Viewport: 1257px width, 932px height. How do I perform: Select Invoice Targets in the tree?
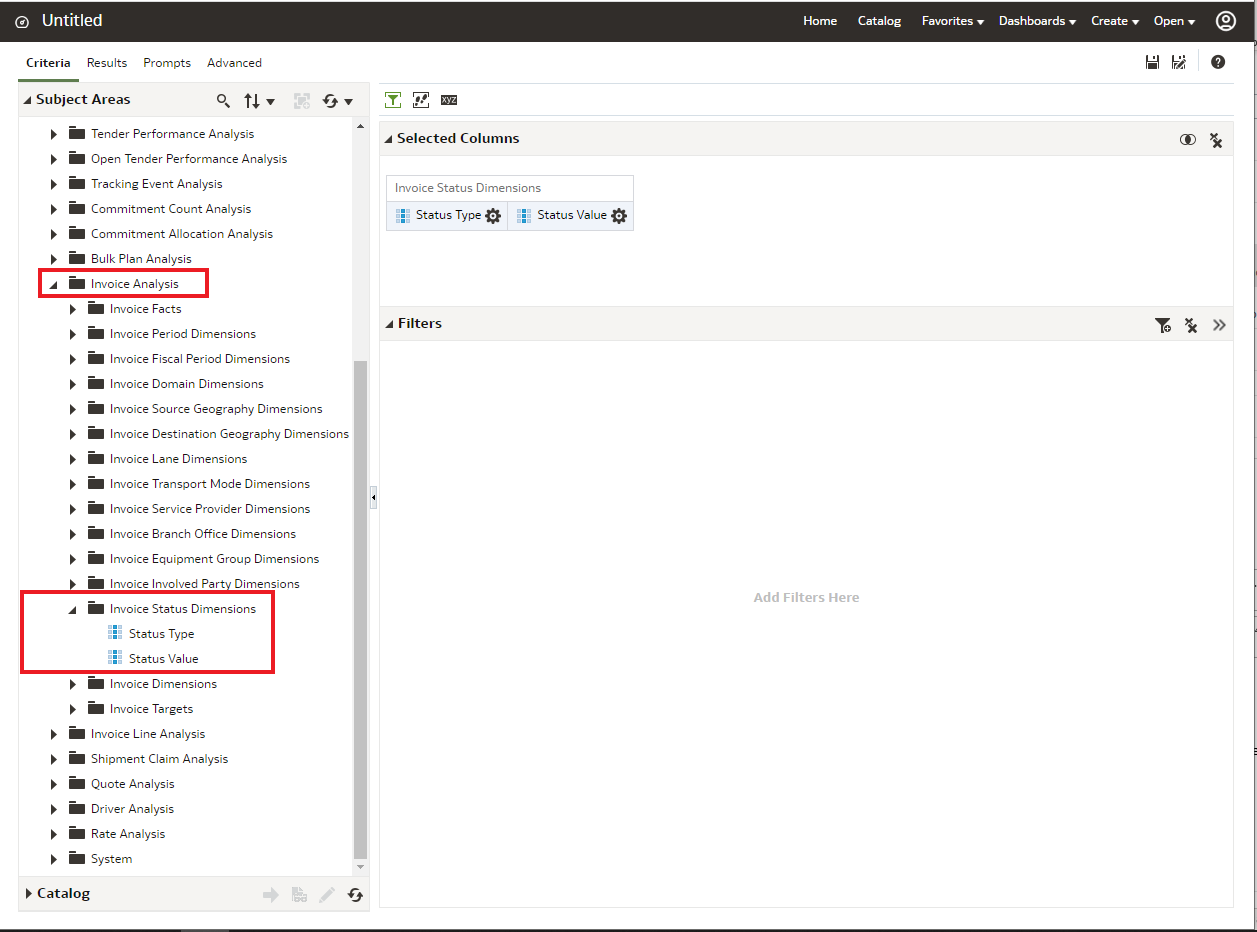click(x=151, y=709)
